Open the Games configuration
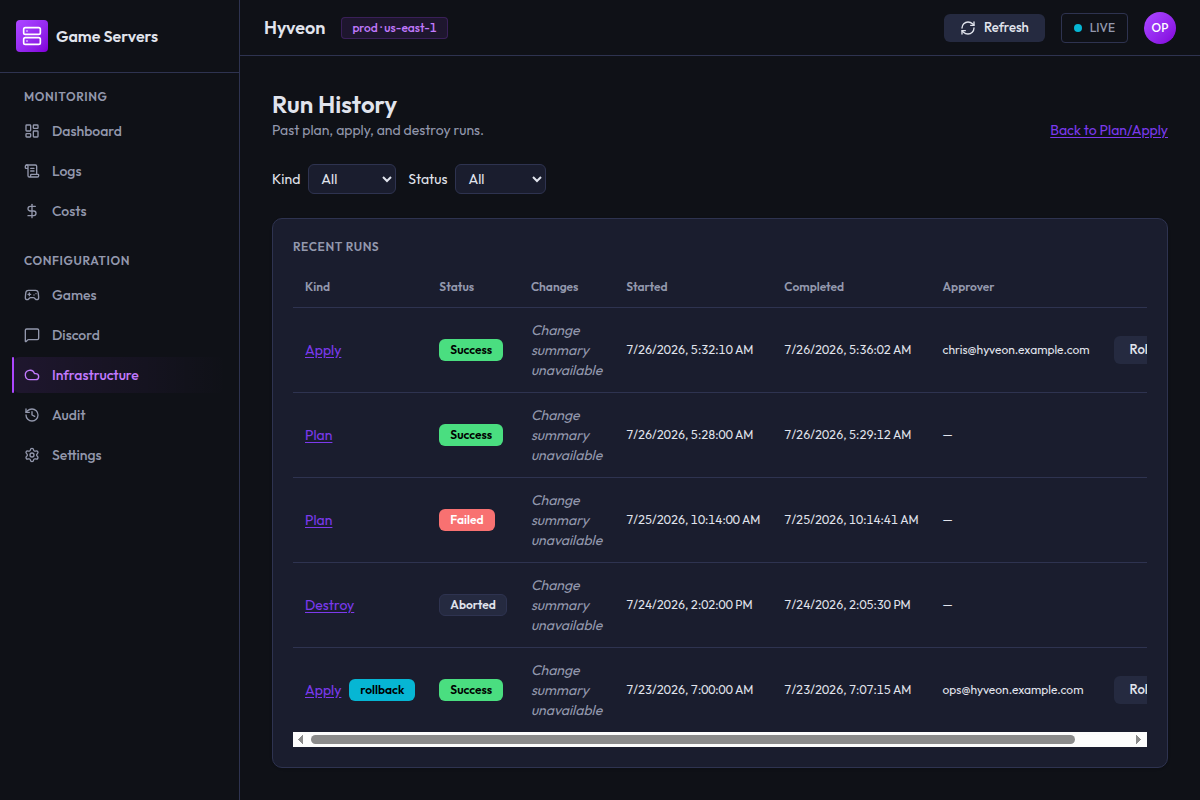1200x800 pixels. 119,295
